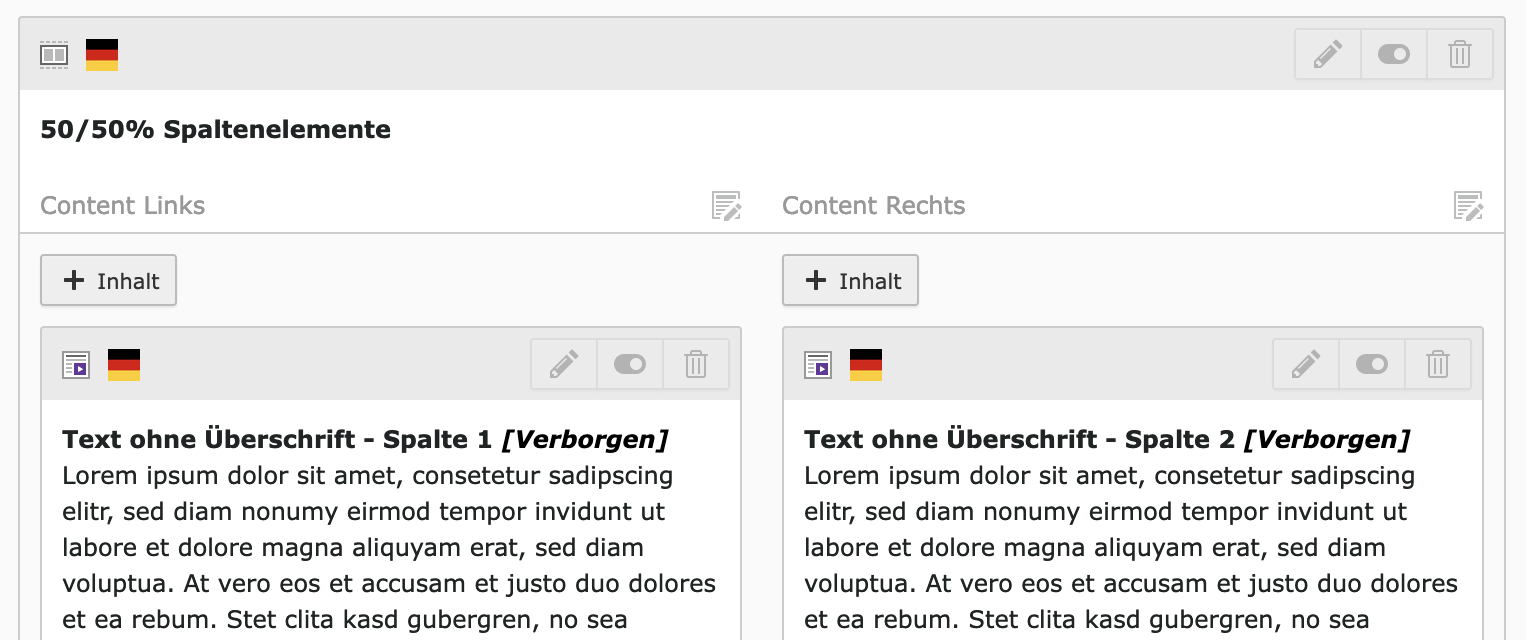This screenshot has height=640, width=1530.
Task: Add Inhalt in the Content Rechts column
Action: point(850,280)
